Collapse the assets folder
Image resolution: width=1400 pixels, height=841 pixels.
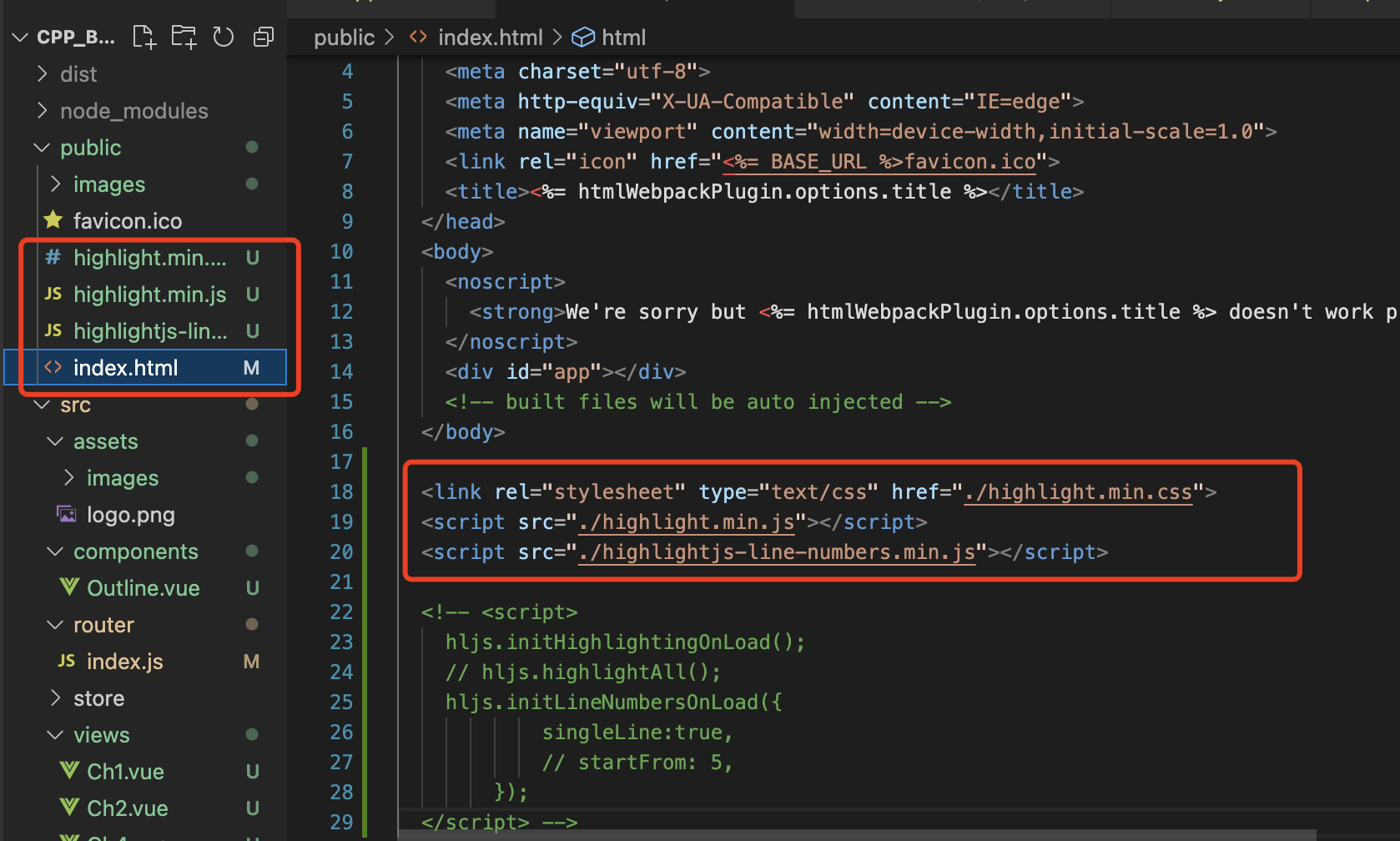[x=55, y=441]
